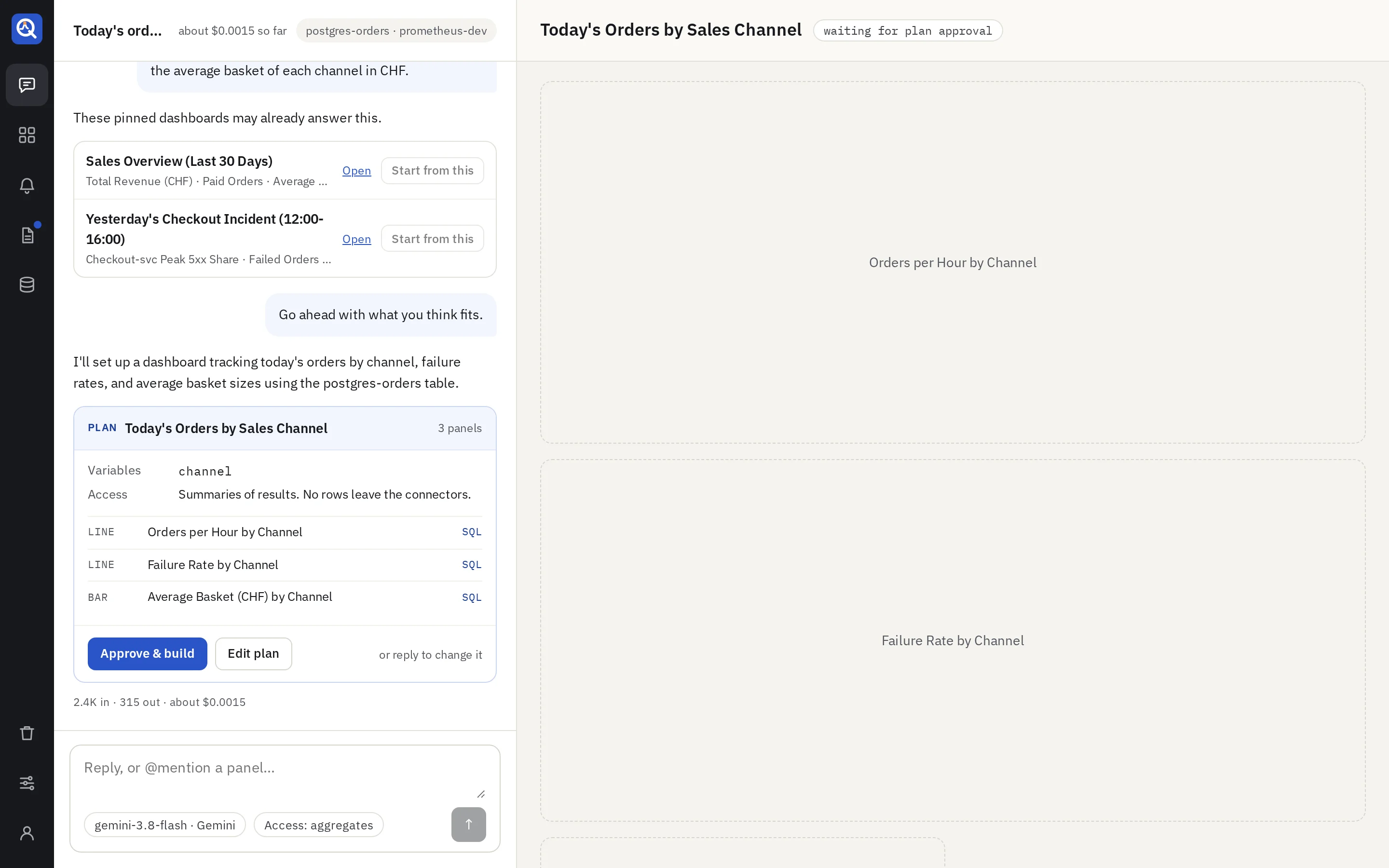Start from this for Sales Overview
The height and width of the screenshot is (868, 1389).
coord(432,171)
